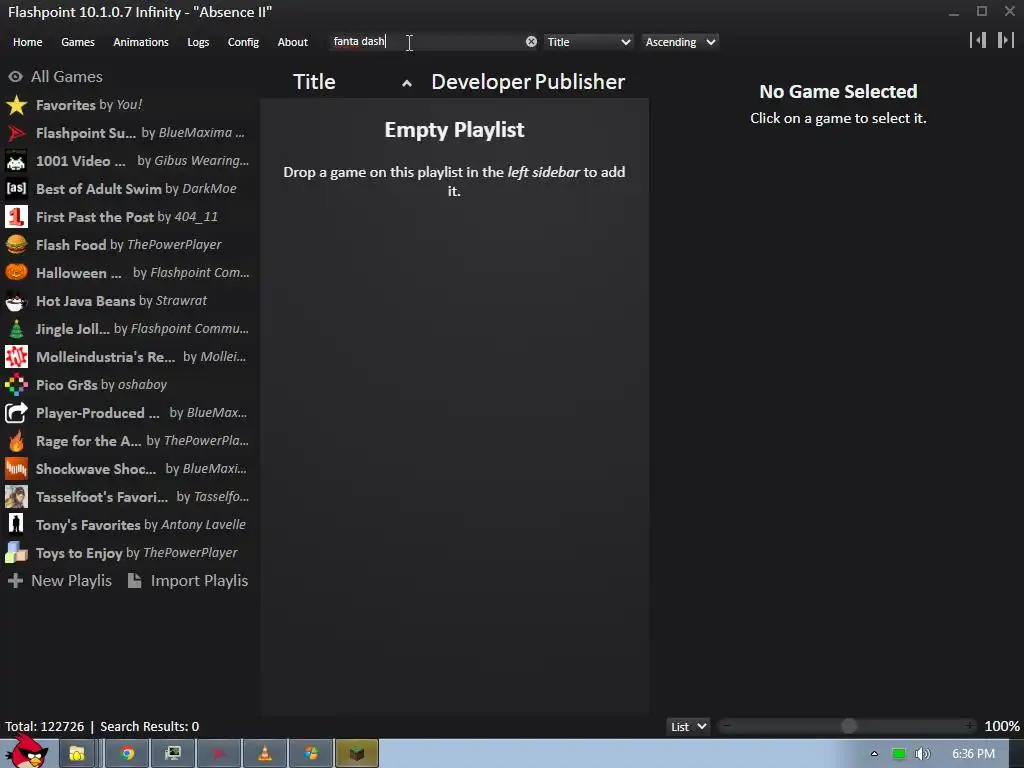1024x768 pixels.
Task: Select Toys to Enjoy playlist name
Action: click(x=79, y=553)
